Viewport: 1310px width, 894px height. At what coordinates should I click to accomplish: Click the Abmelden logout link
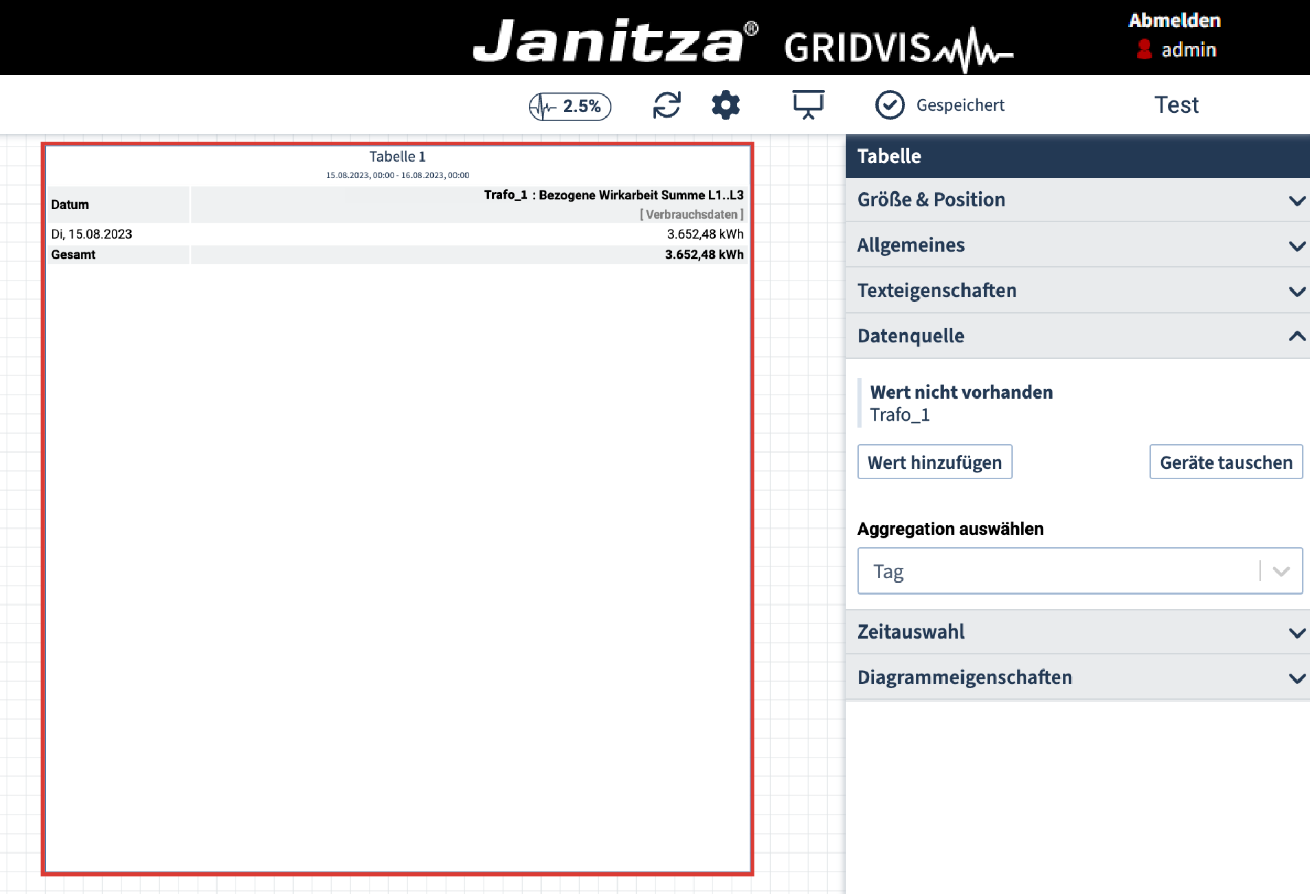[x=1174, y=20]
